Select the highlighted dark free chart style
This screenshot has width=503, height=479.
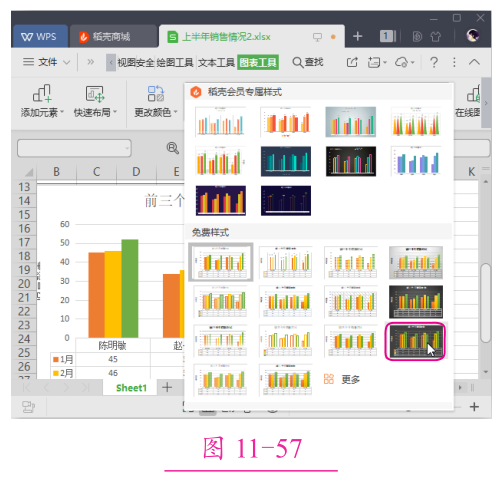click(415, 341)
